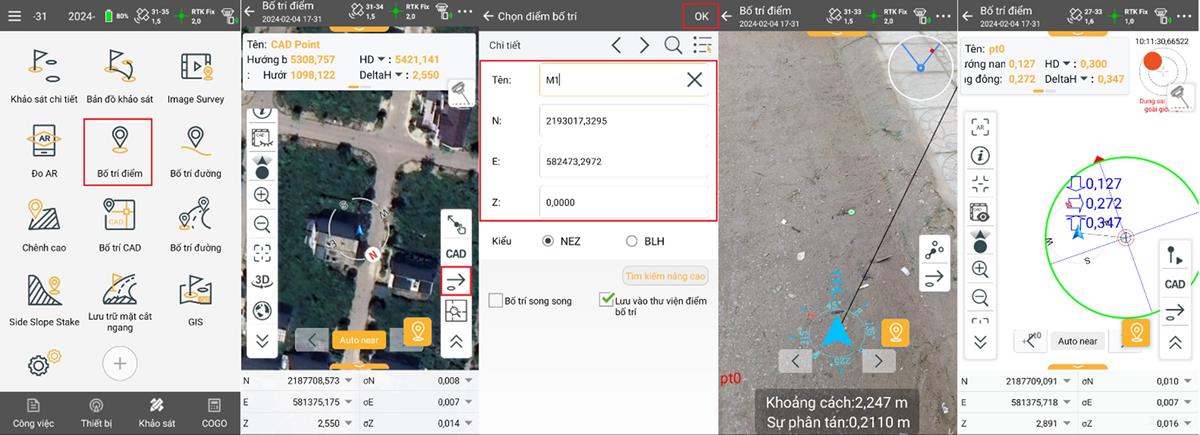
Task: Open the Đo AR measurement tool
Action: 44,150
